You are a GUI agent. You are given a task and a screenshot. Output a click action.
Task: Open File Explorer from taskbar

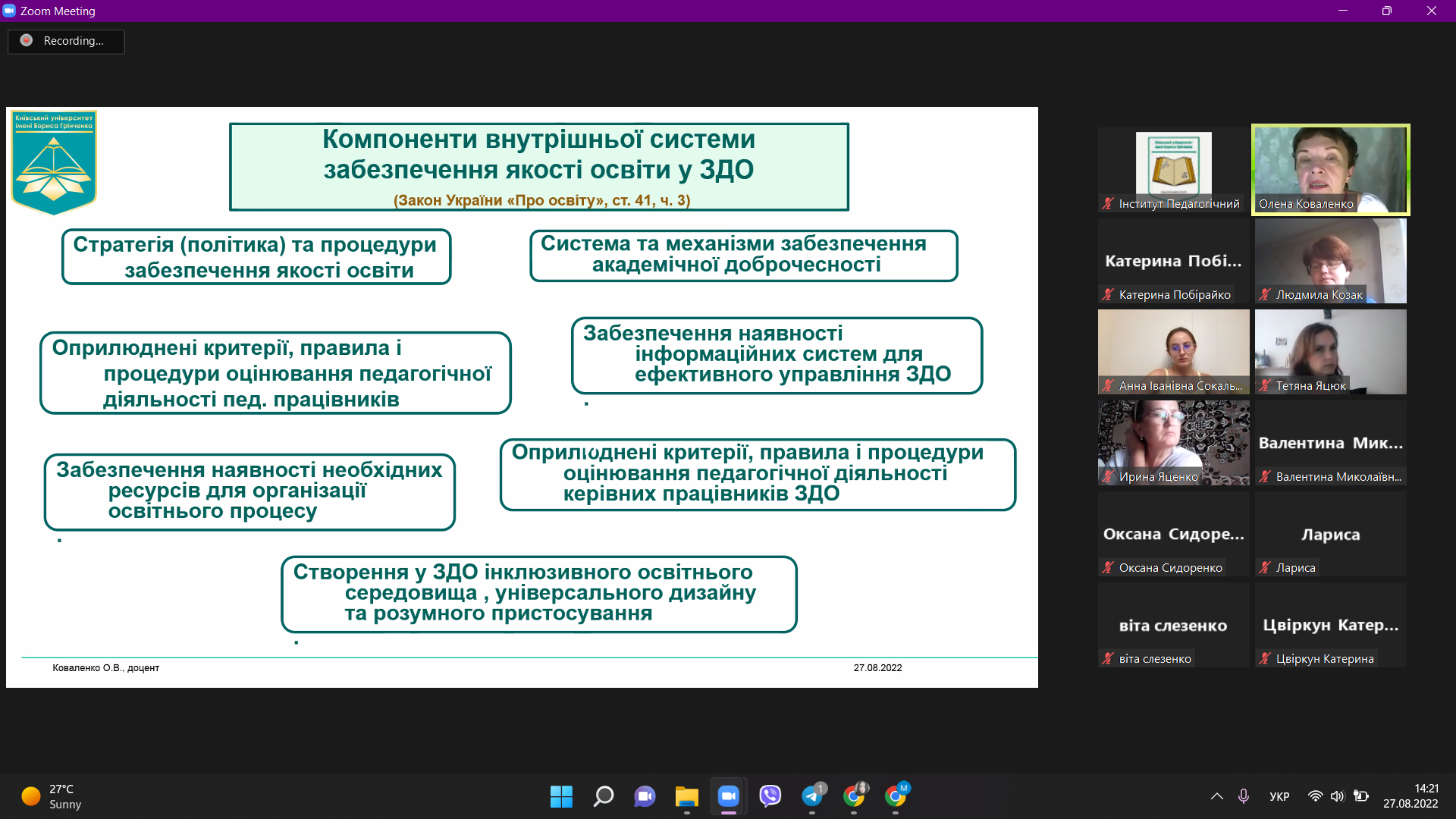687,796
